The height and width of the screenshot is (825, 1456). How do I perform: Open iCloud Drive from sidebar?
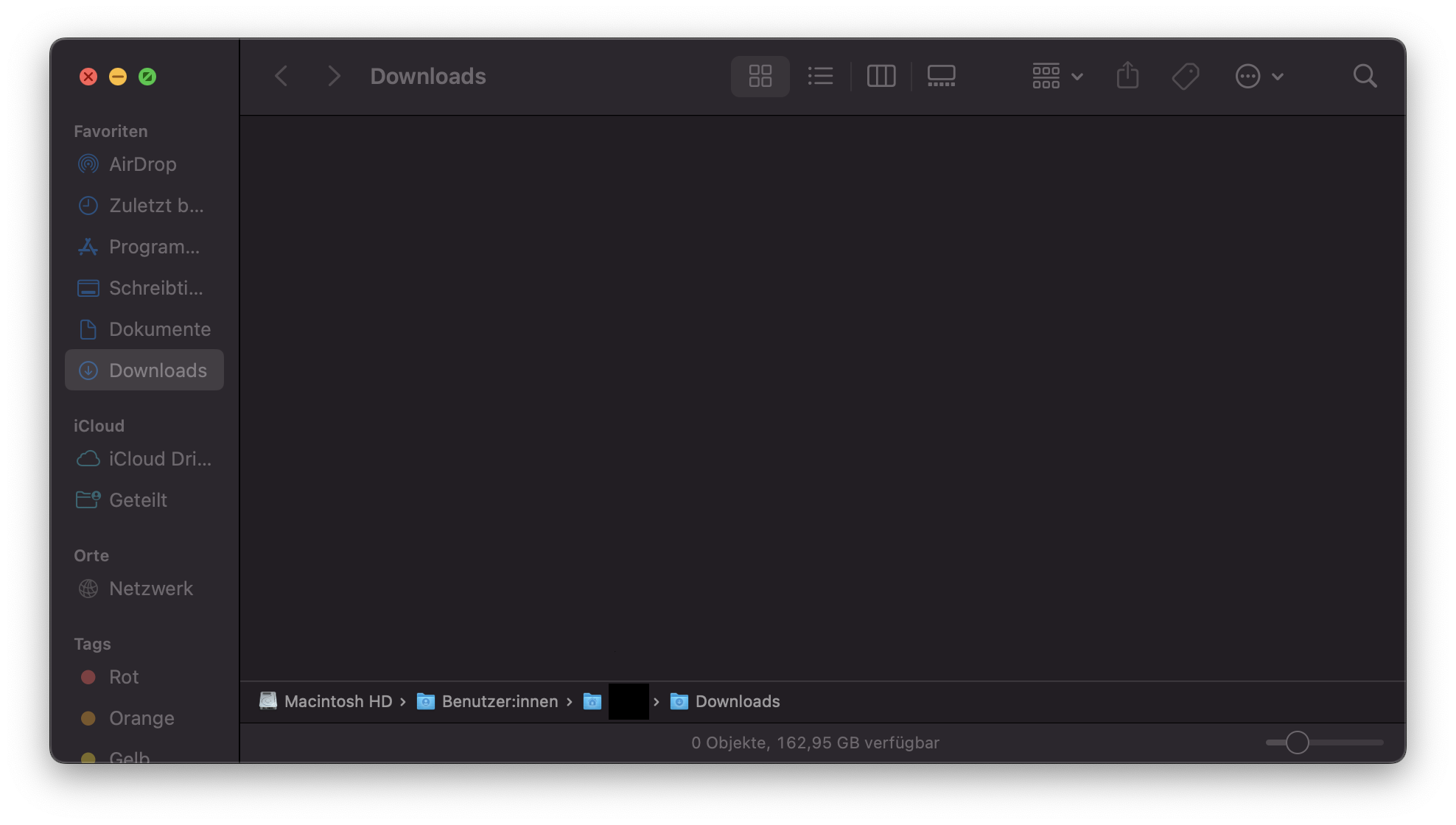coord(159,459)
